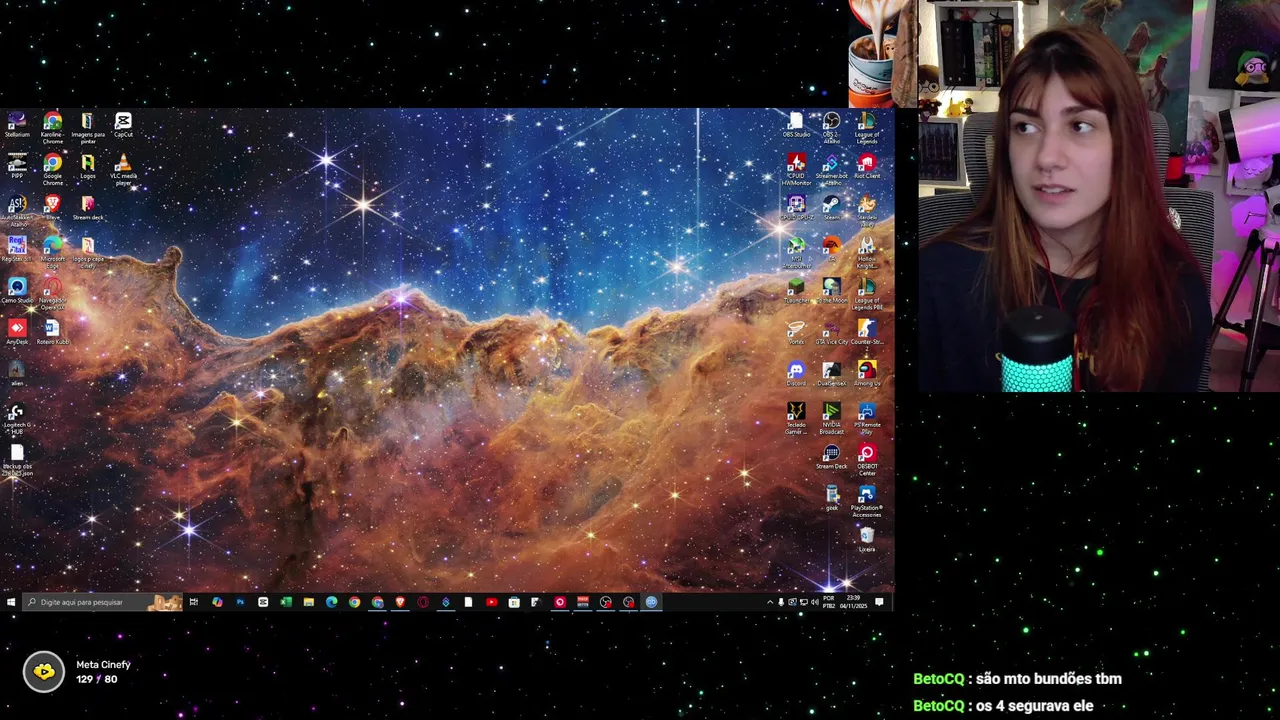Open the Logitech G HUB shortcut

(x=17, y=419)
